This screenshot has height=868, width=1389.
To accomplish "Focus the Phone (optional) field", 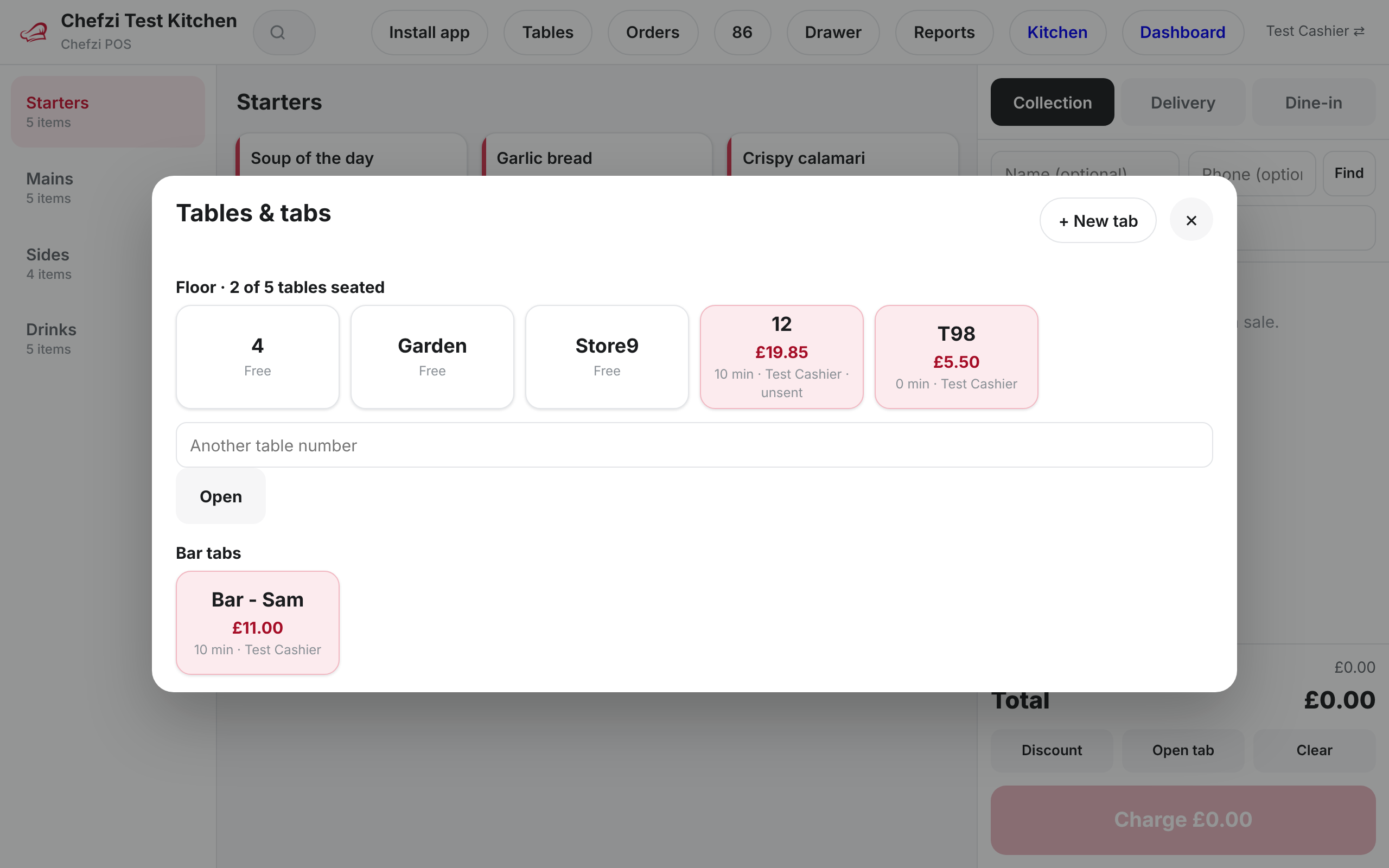I will [1252, 174].
